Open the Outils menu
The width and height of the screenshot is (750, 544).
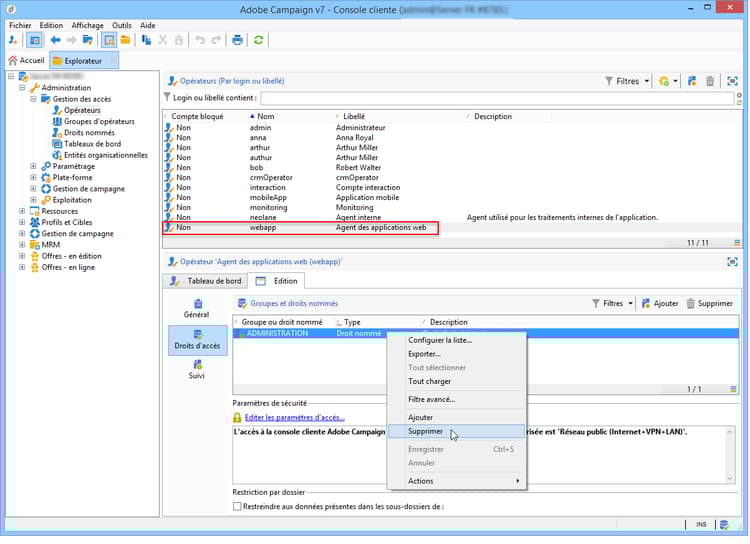[121, 25]
